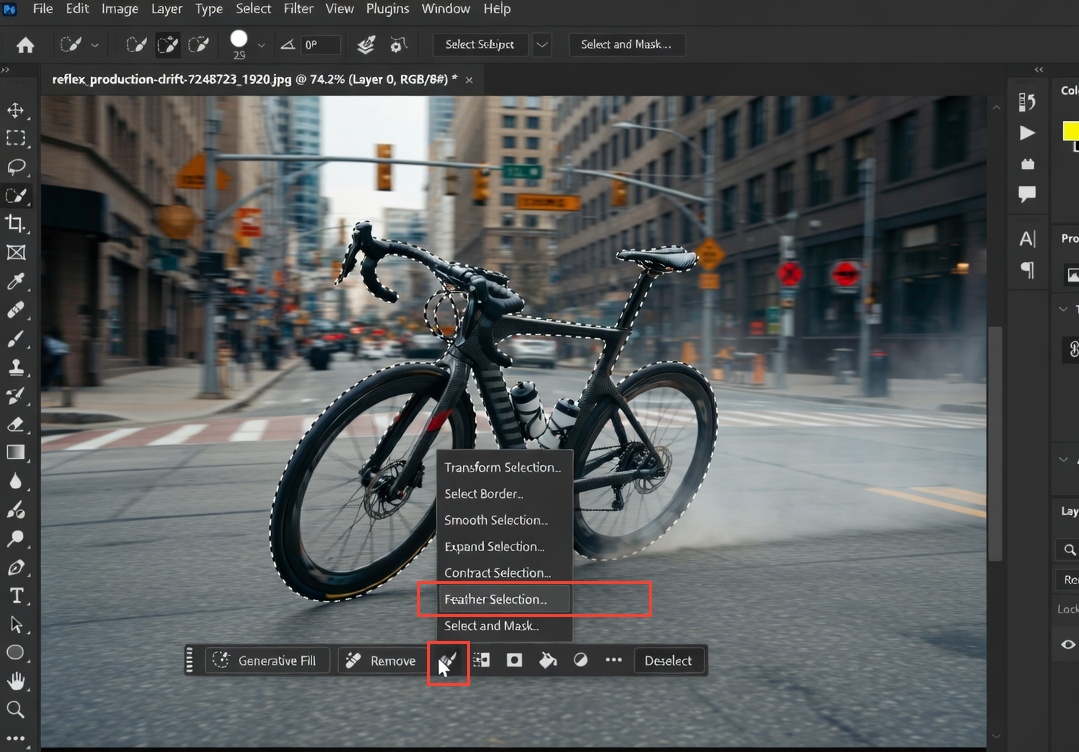The height and width of the screenshot is (752, 1079).
Task: Click the yellow foreground color swatch
Action: point(1070,130)
